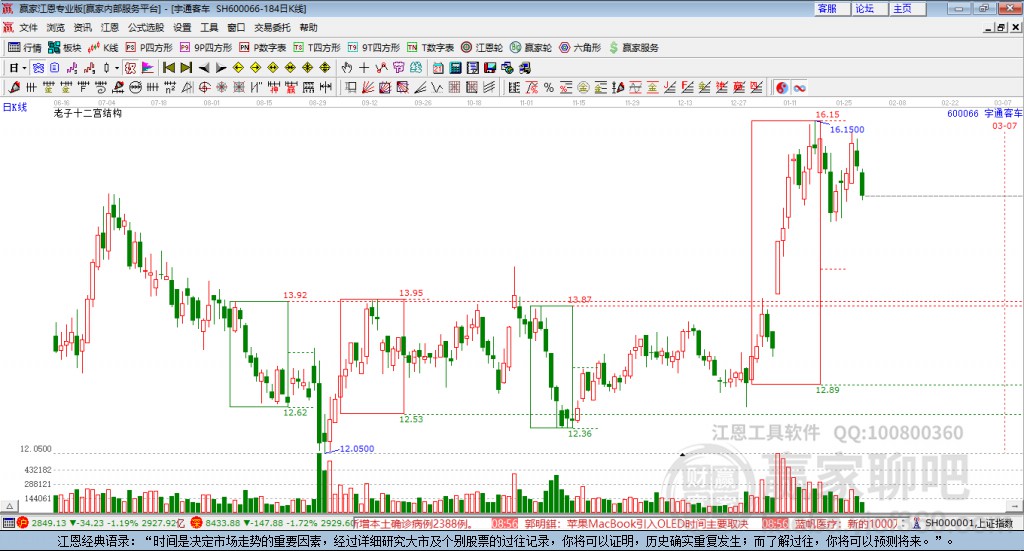Viewport: 1024px width, 551px height.
Task: Open the 六角形 hexagon tool
Action: [580, 48]
